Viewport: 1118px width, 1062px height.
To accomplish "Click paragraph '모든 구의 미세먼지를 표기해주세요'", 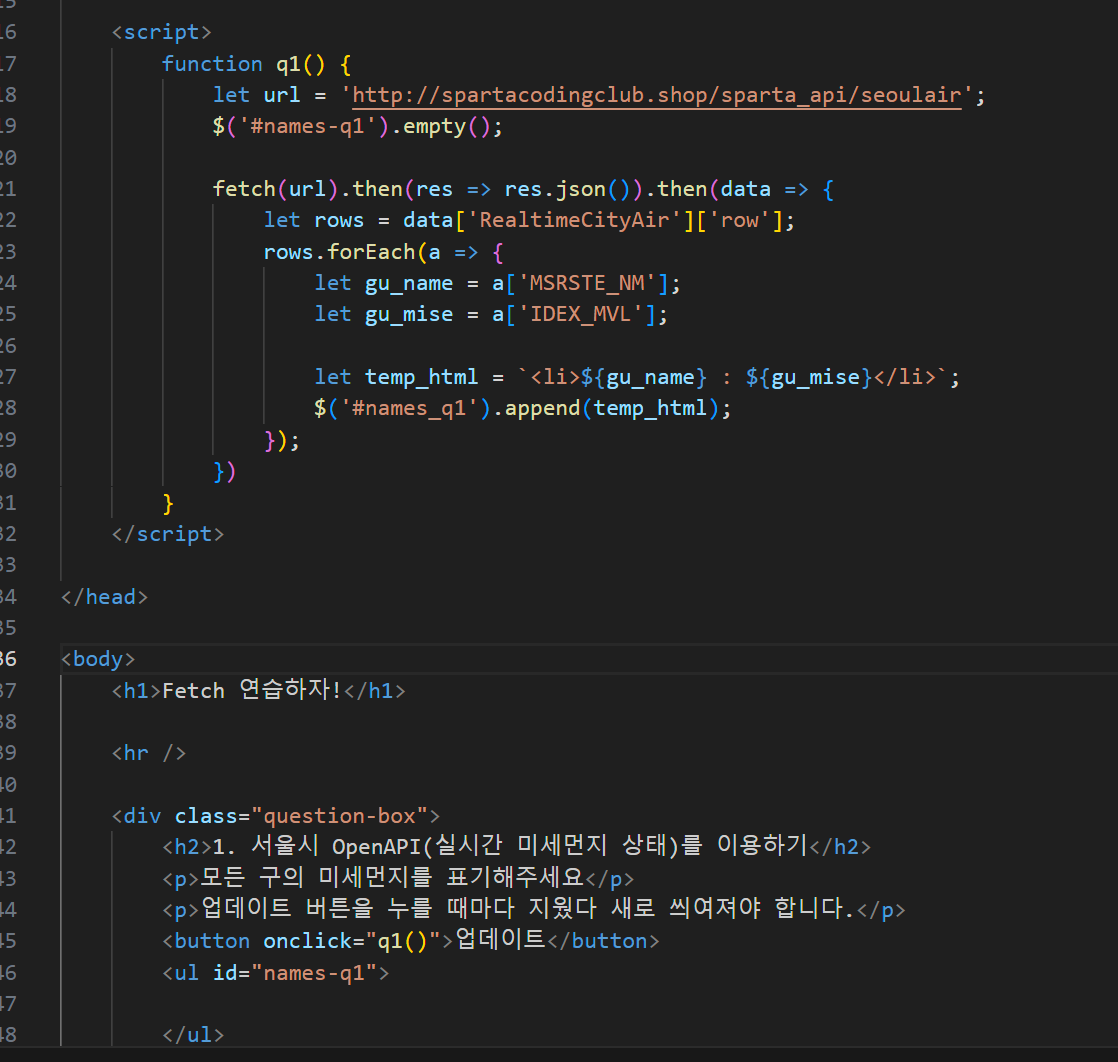I will pos(392,878).
